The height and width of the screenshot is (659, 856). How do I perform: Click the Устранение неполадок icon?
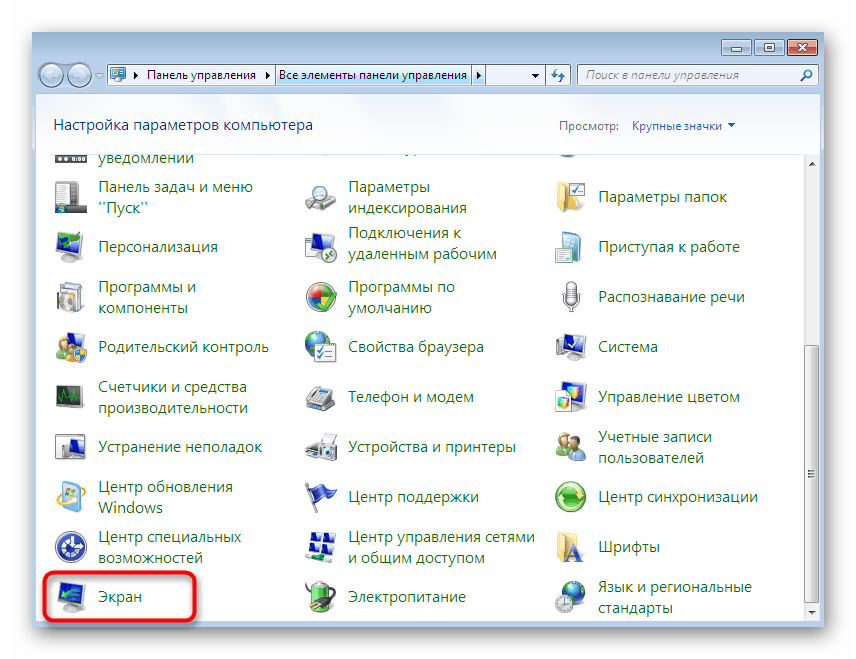pyautogui.click(x=70, y=447)
